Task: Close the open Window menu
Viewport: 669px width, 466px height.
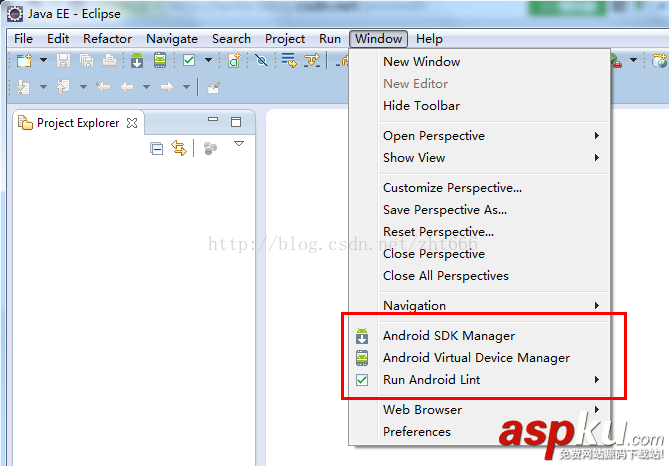Action: 378,39
